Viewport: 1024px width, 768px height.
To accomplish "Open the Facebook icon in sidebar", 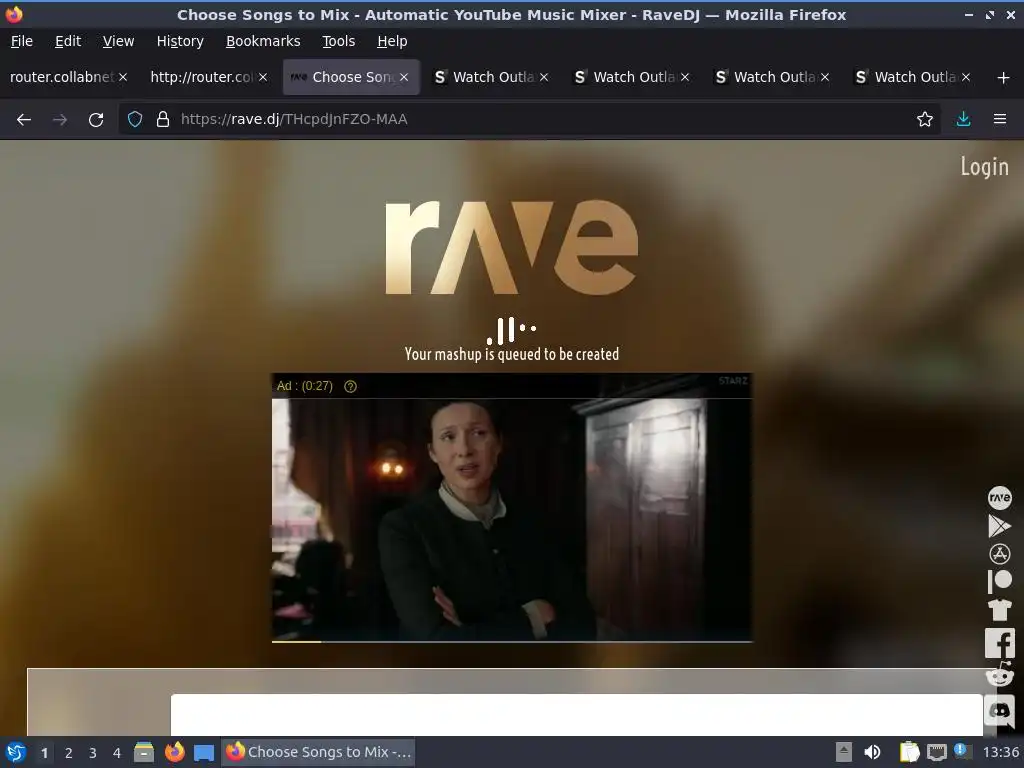I will pos(999,643).
